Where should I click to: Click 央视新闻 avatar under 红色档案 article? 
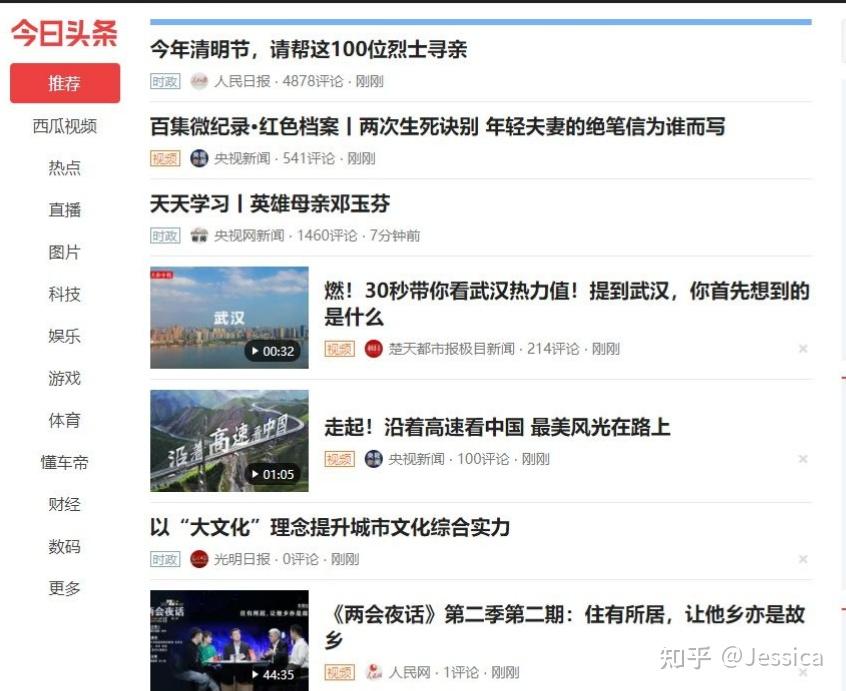199,159
